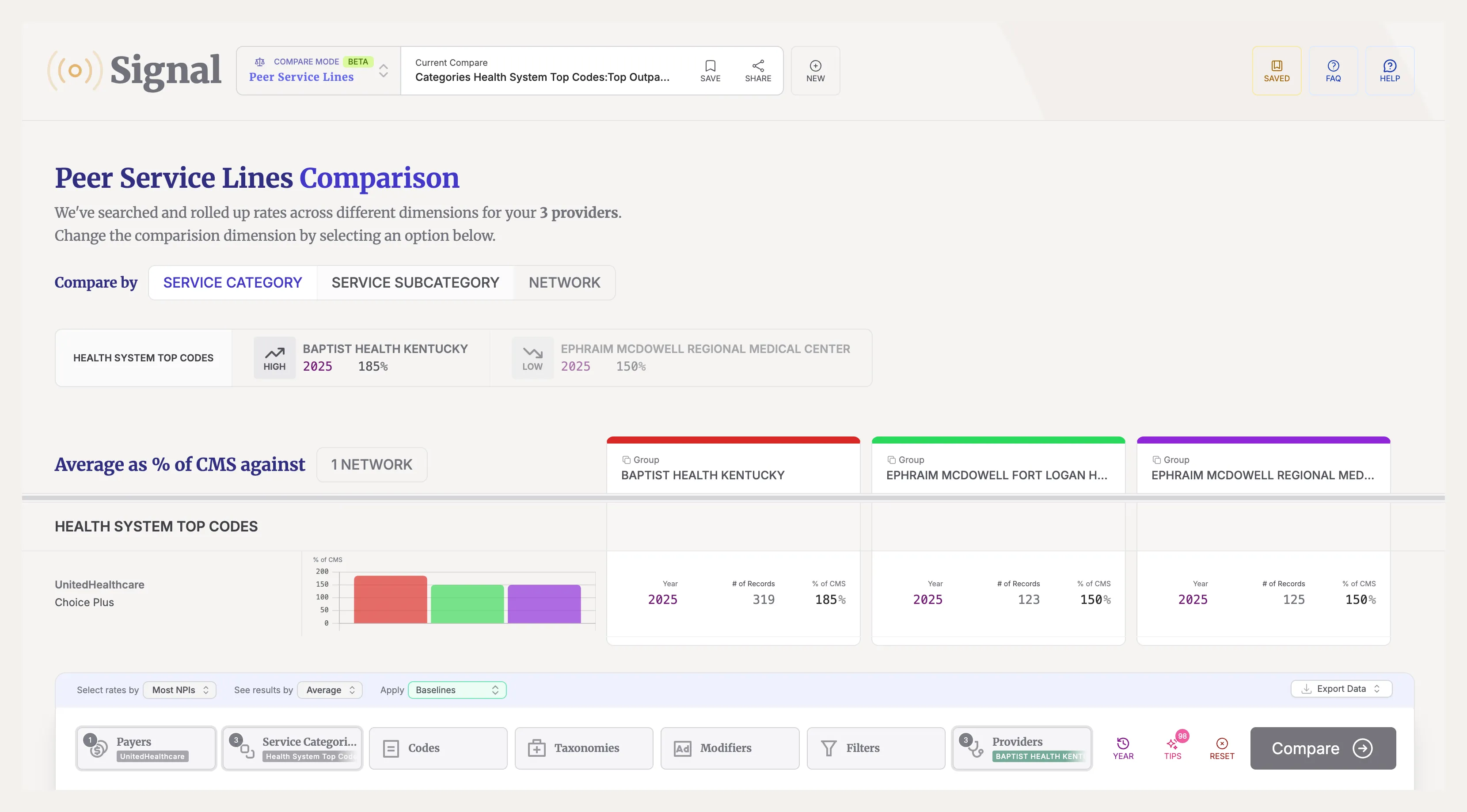The image size is (1467, 812).
Task: Click the RESET icon
Action: (1222, 747)
